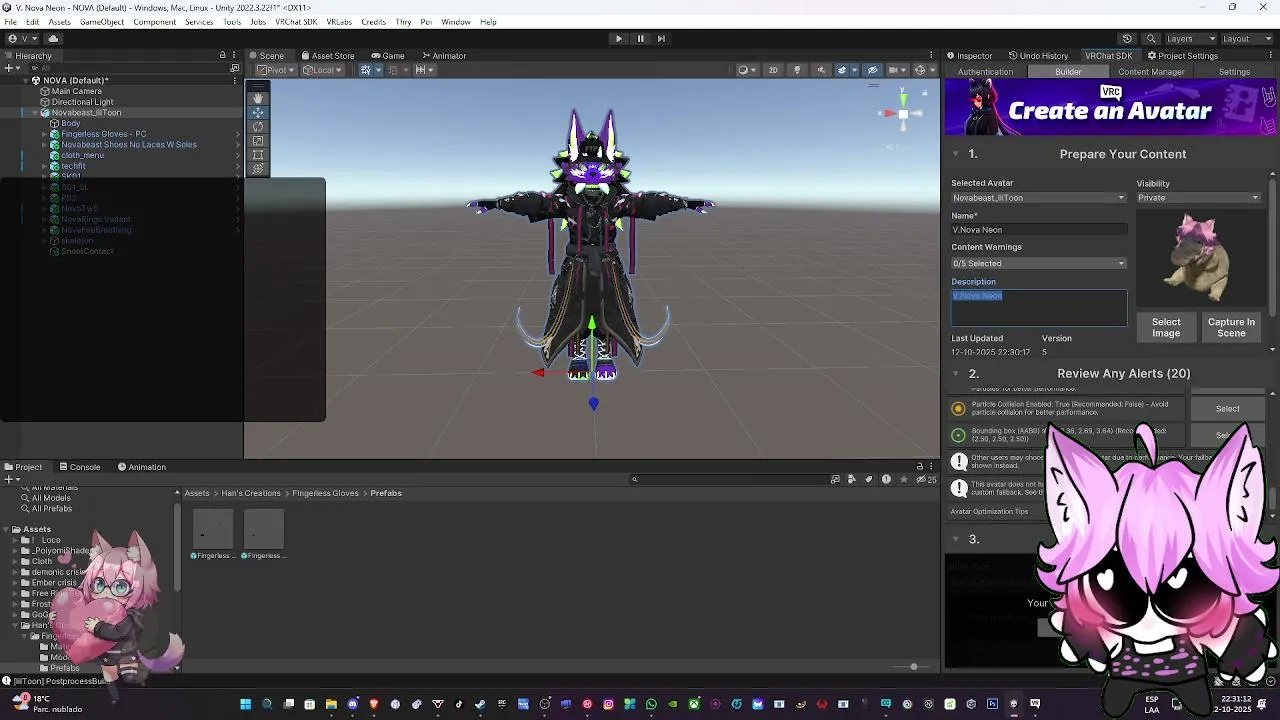The height and width of the screenshot is (720, 1280).
Task: Open the Component menu
Action: click(154, 21)
